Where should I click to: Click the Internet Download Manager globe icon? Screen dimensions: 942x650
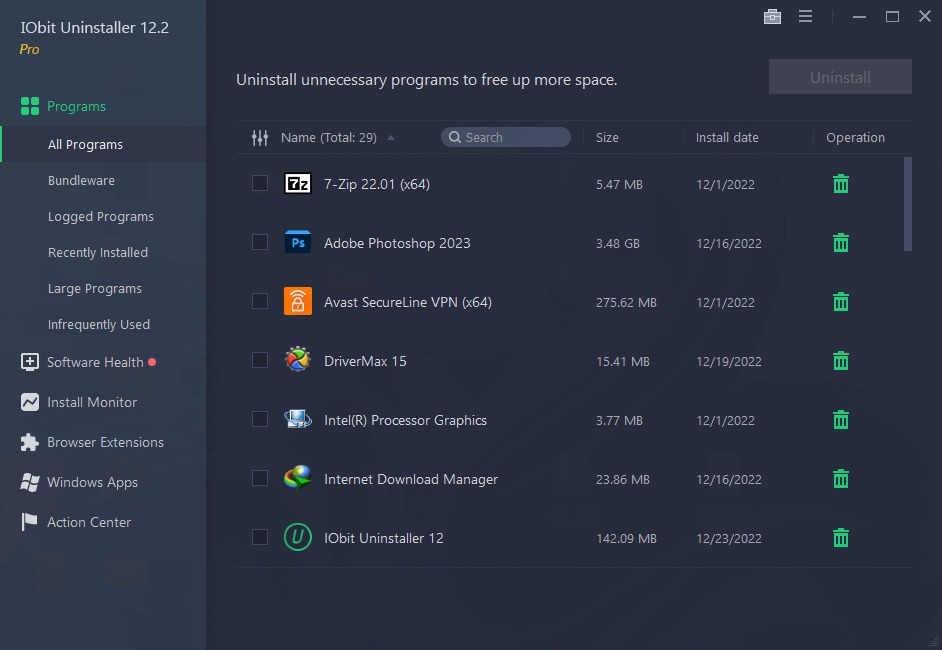tap(297, 478)
